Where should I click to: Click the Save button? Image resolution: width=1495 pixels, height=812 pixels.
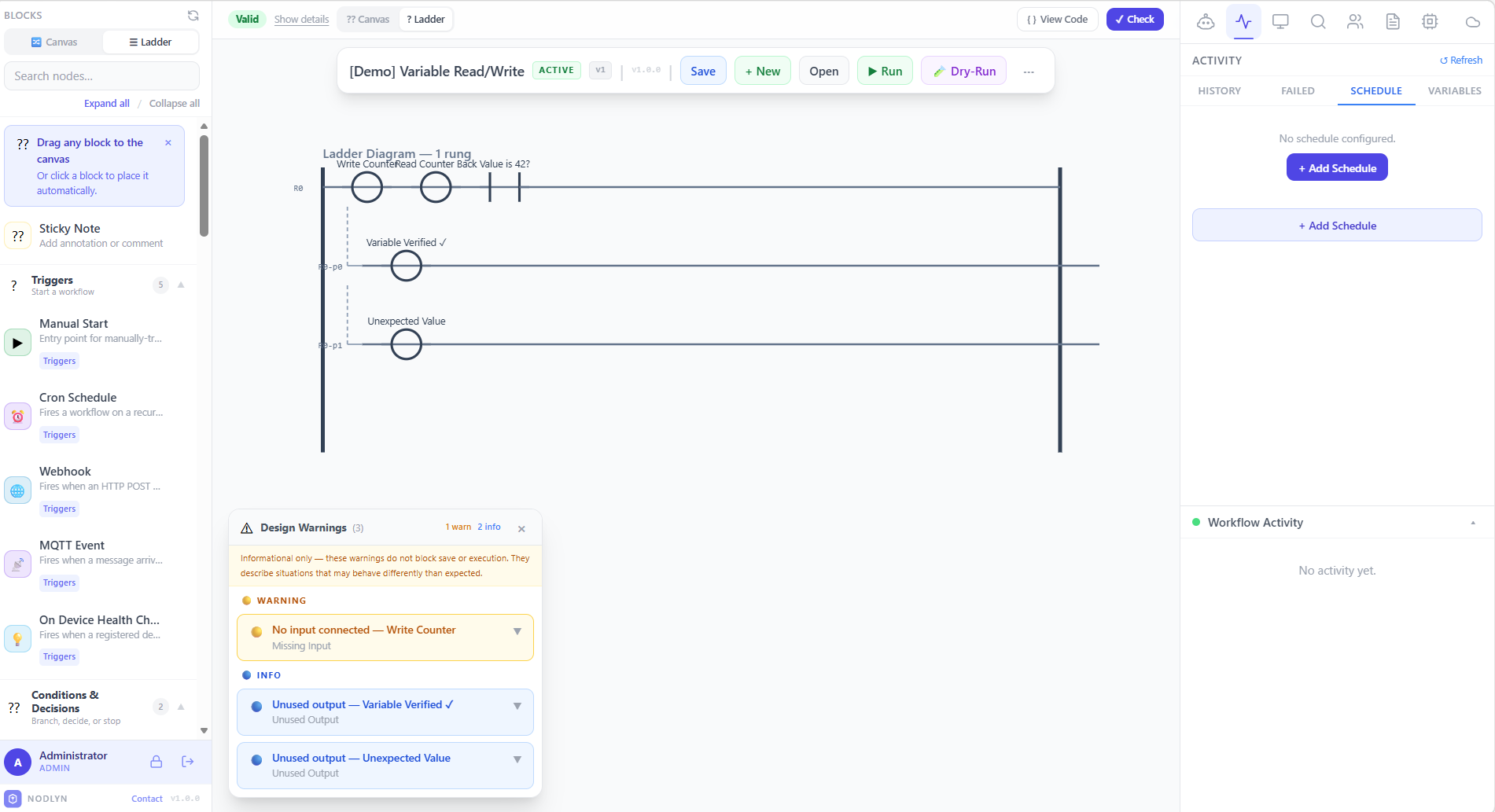(703, 72)
